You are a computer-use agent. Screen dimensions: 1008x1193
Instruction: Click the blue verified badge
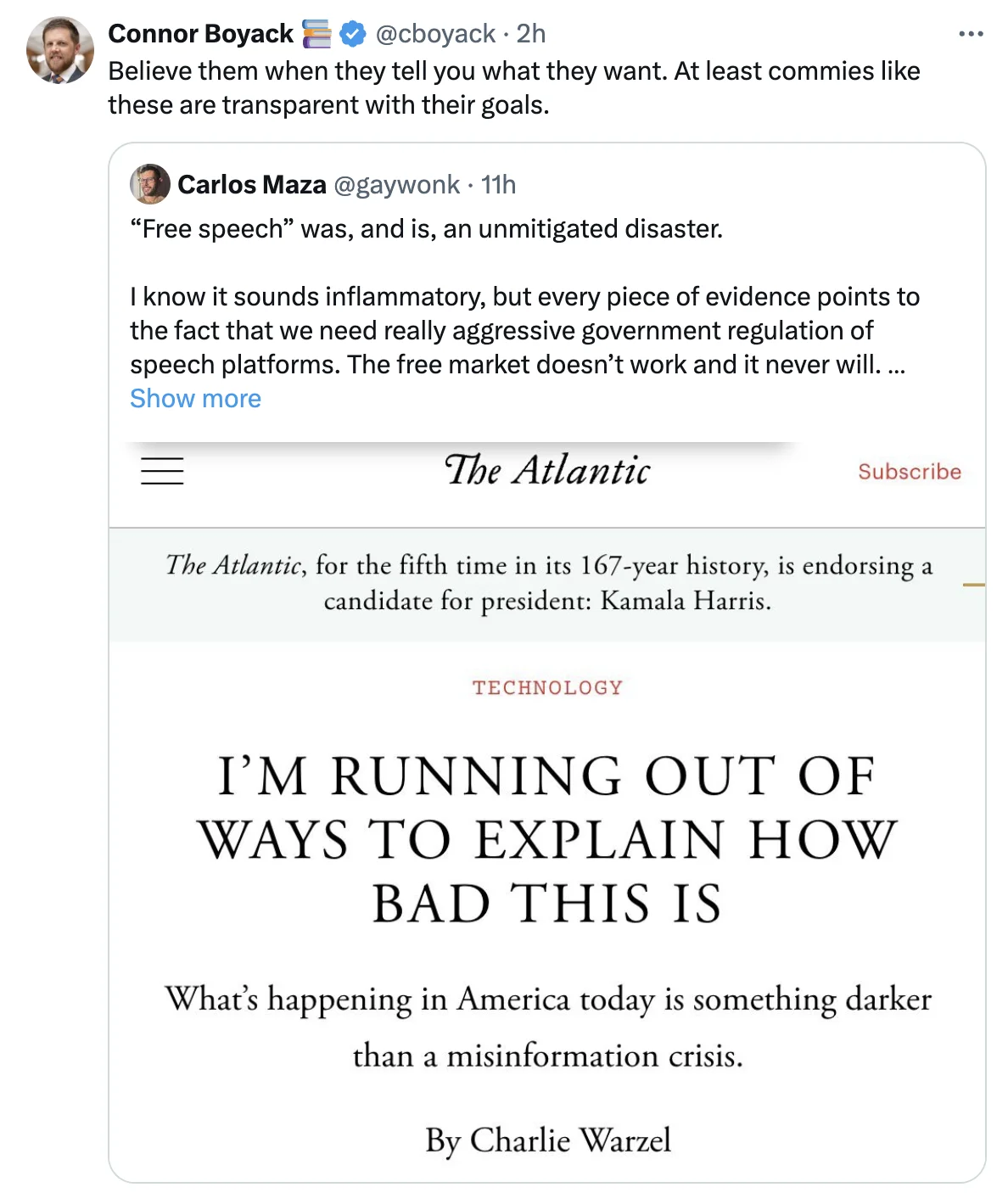[353, 34]
